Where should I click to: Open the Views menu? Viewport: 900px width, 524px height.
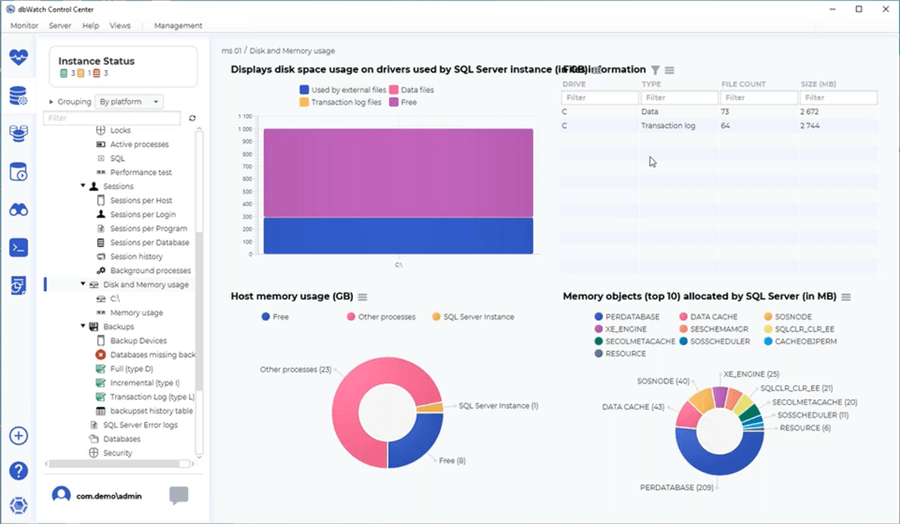click(120, 26)
